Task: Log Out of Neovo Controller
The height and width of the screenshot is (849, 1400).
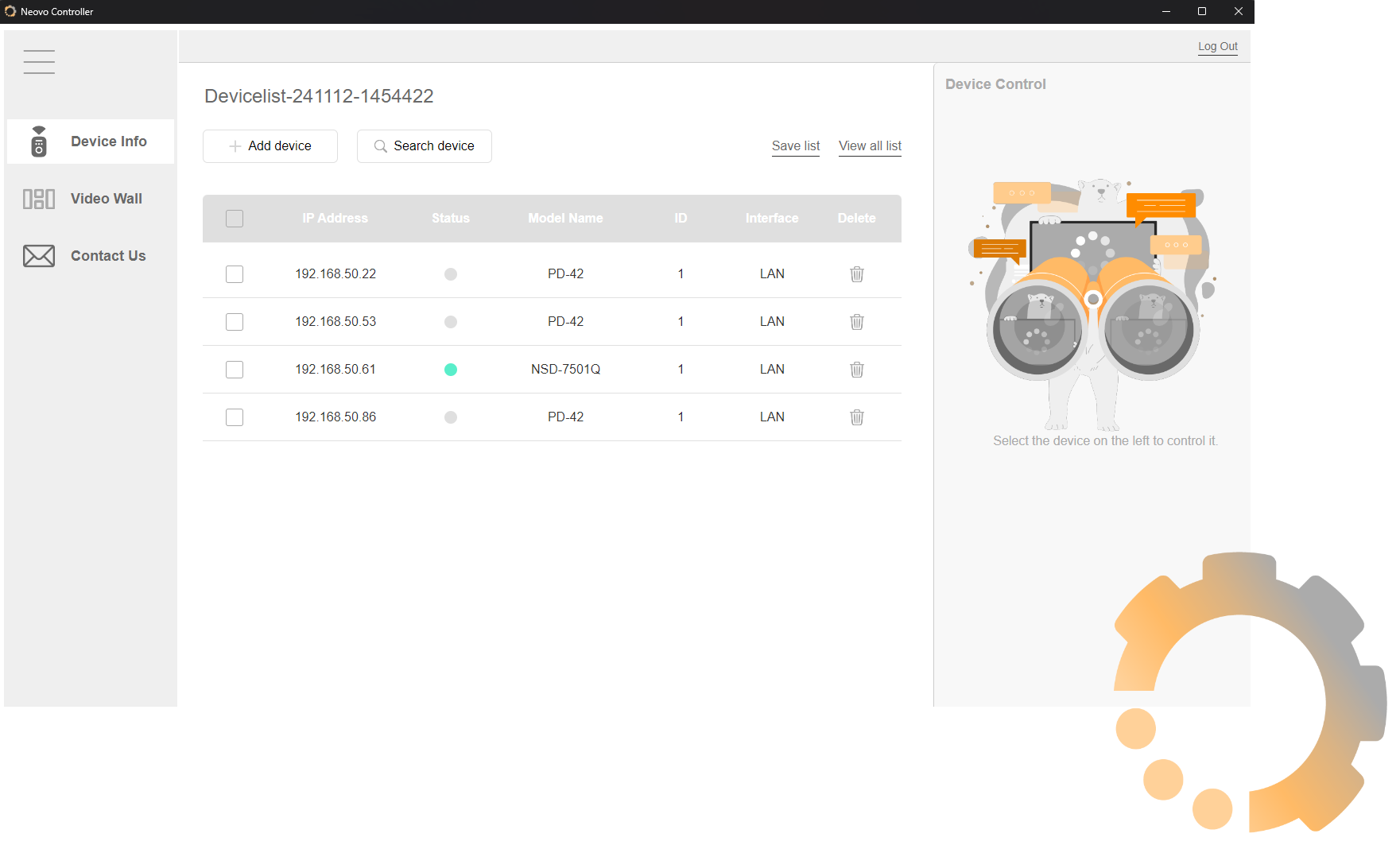Action: click(x=1217, y=46)
